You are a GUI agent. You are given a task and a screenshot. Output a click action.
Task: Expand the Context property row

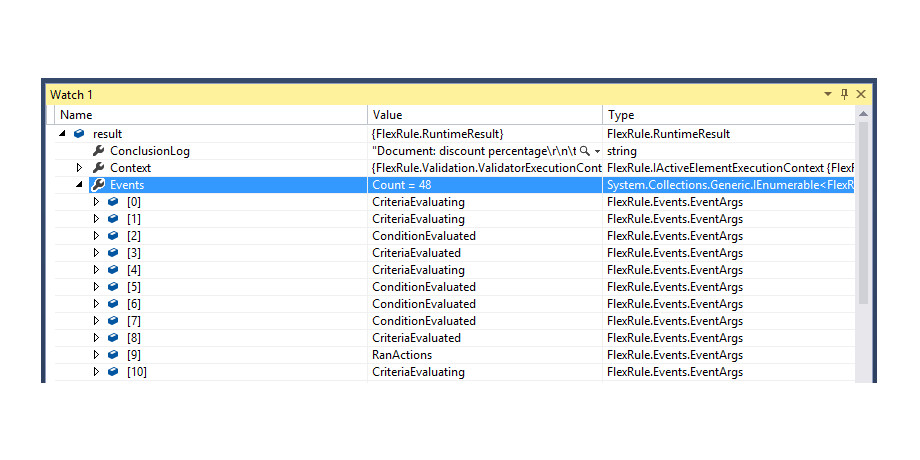(x=79, y=168)
